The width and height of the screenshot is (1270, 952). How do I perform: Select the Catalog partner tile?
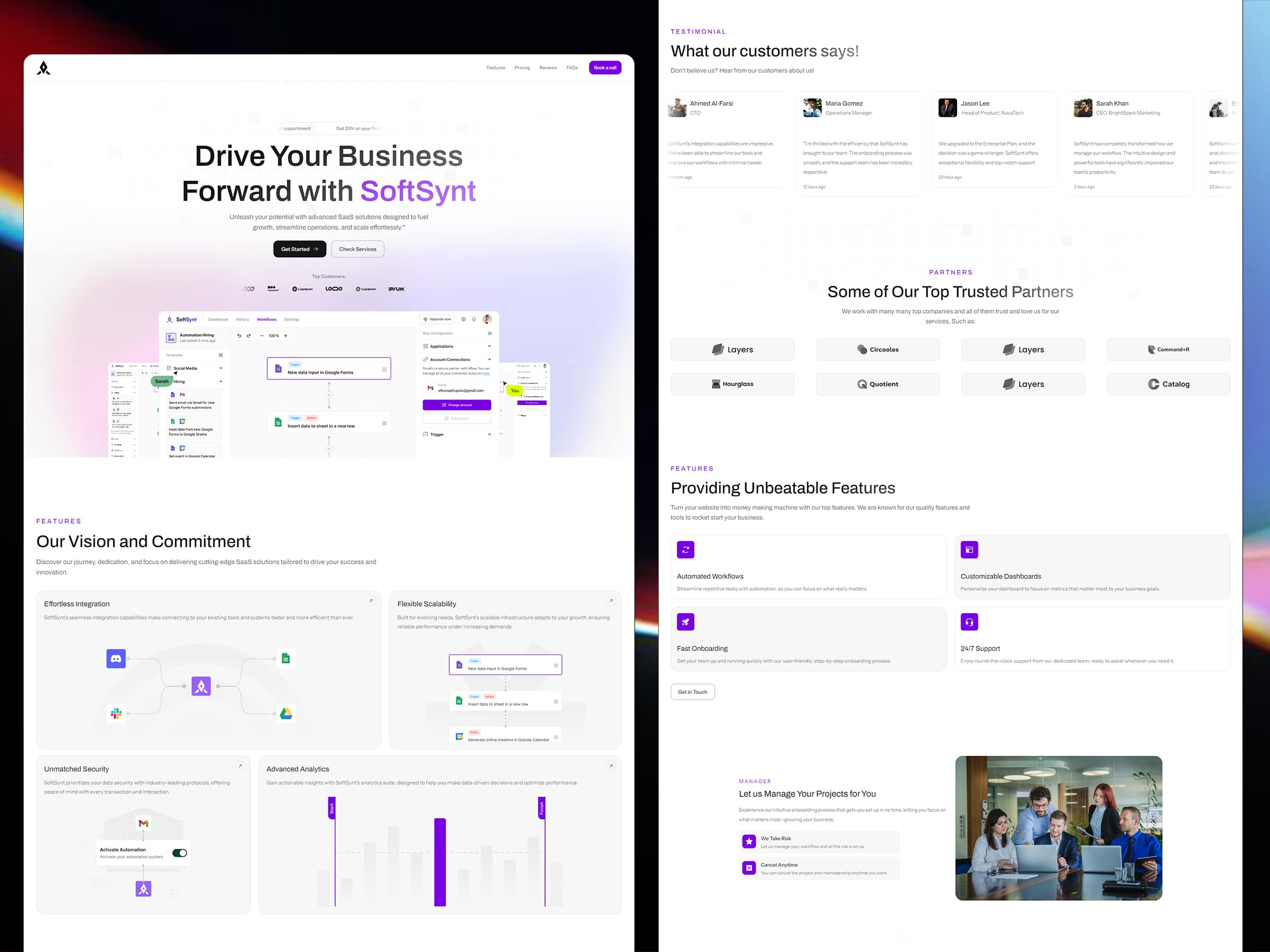click(x=1168, y=384)
